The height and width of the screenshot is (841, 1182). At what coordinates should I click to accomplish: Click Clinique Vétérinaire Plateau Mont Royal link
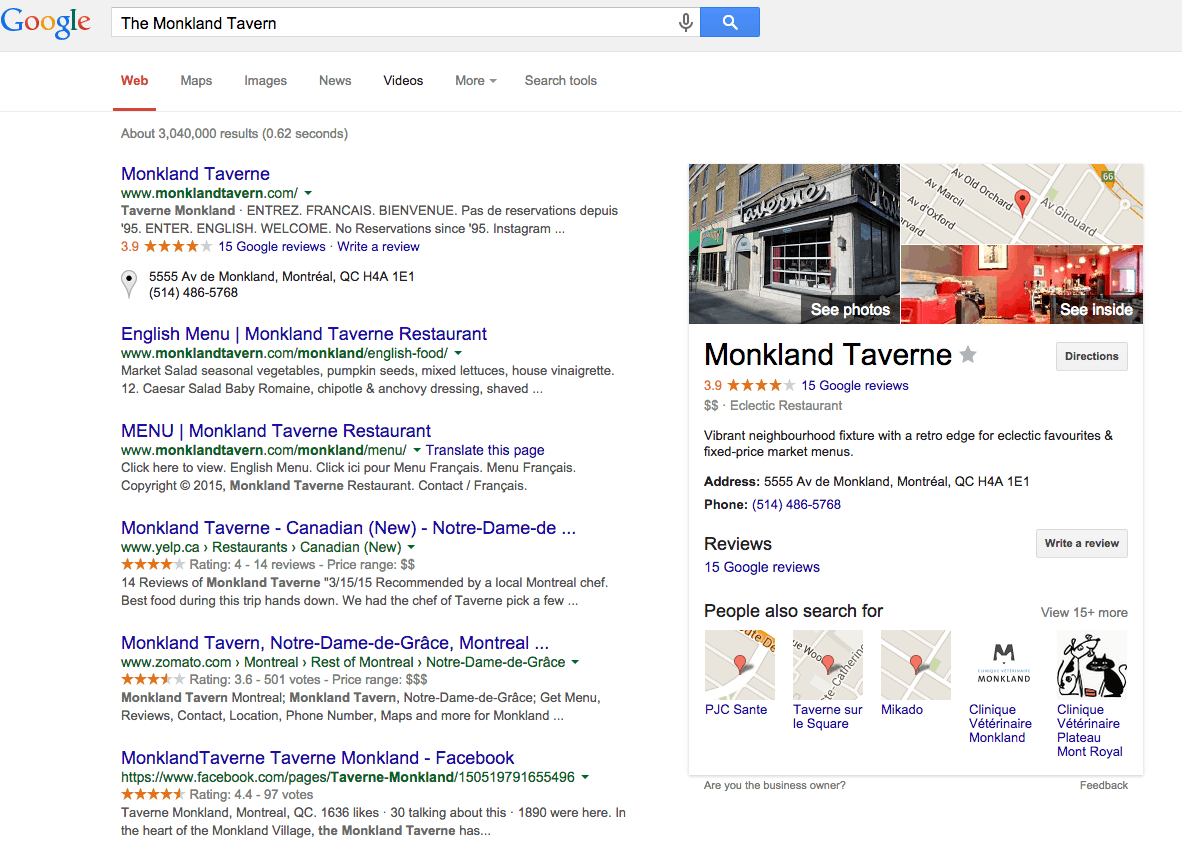(1089, 731)
